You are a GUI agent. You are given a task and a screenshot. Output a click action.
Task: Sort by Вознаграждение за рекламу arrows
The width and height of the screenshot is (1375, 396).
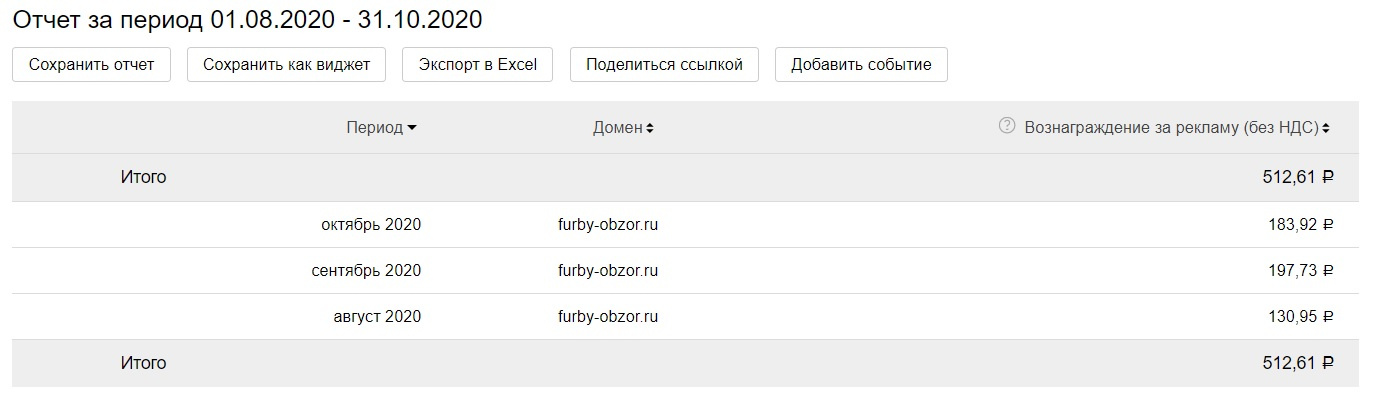(x=1326, y=128)
